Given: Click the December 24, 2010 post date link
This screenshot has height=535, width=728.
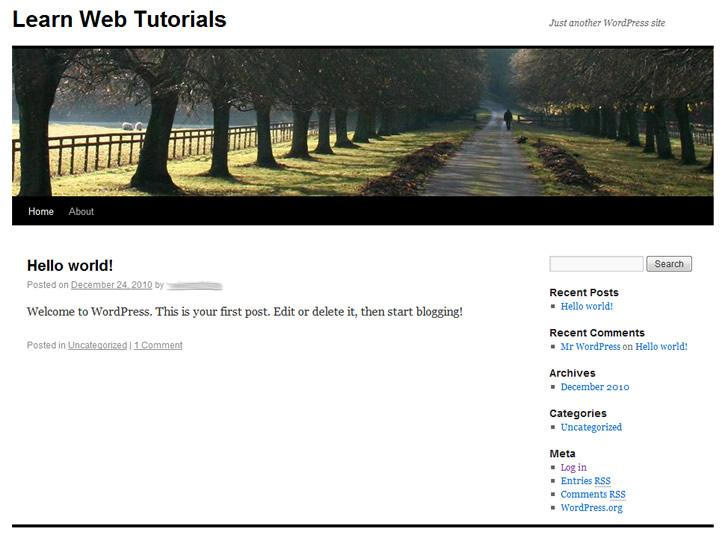Looking at the screenshot, I should (x=111, y=285).
